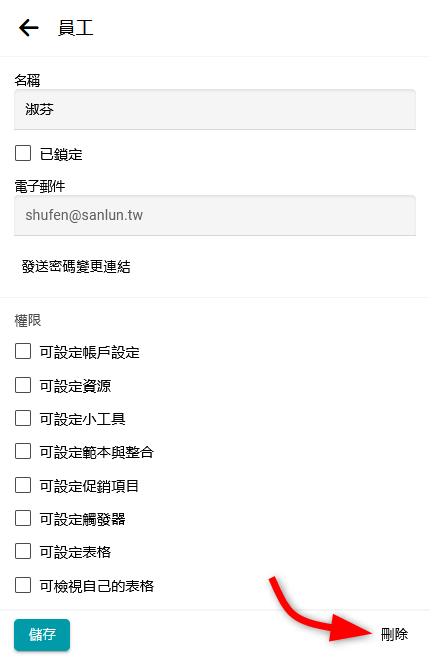The width and height of the screenshot is (430, 657).
Task: Enable the 可檢視自己的表格 permission
Action: coord(23,585)
